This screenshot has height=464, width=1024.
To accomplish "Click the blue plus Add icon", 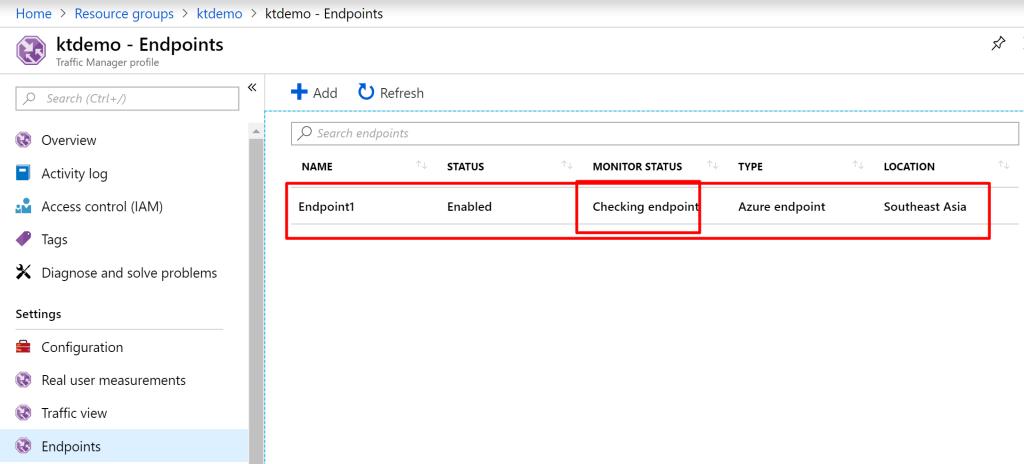I will pos(299,92).
